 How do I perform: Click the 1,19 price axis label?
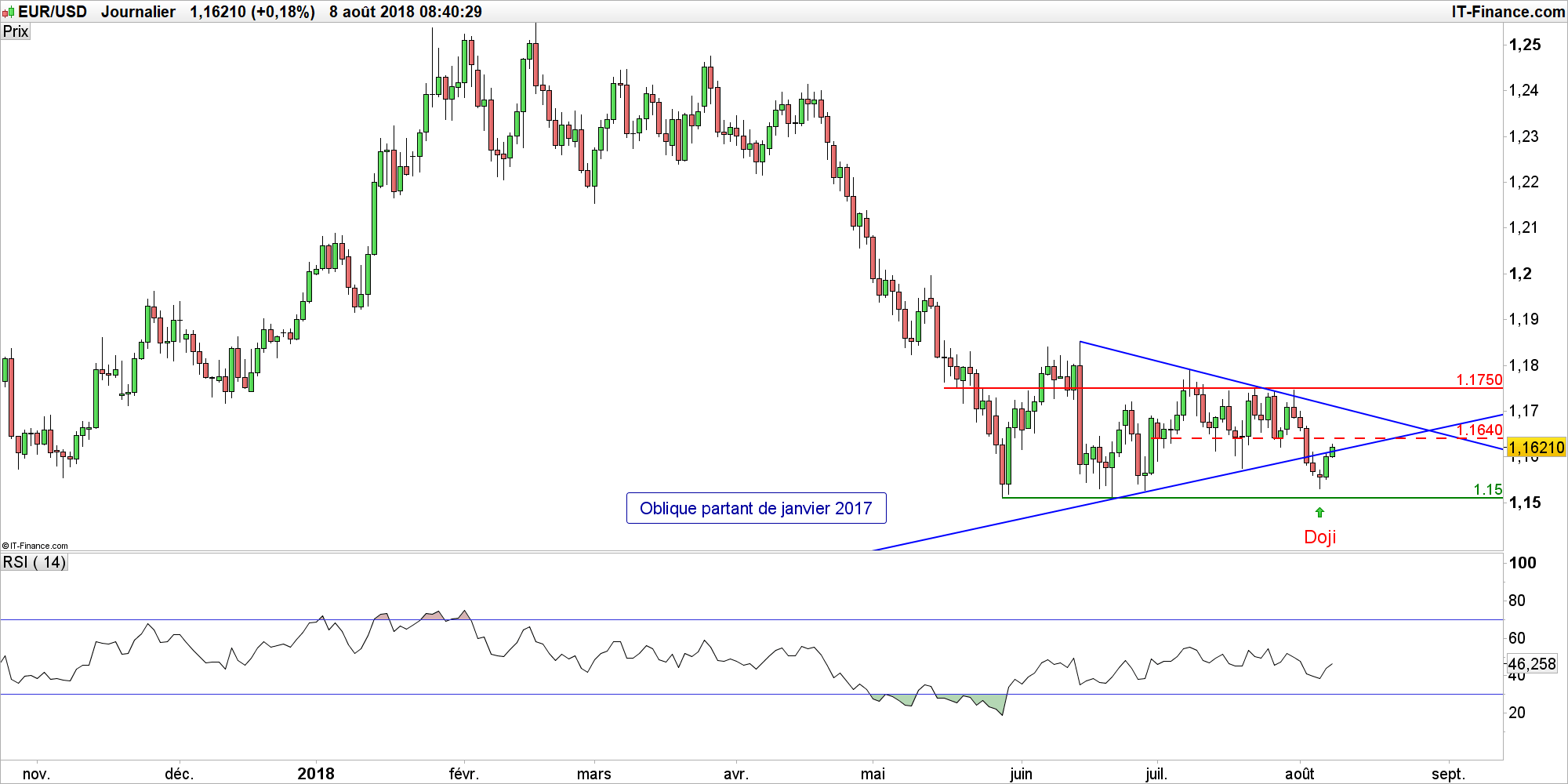[x=1524, y=319]
